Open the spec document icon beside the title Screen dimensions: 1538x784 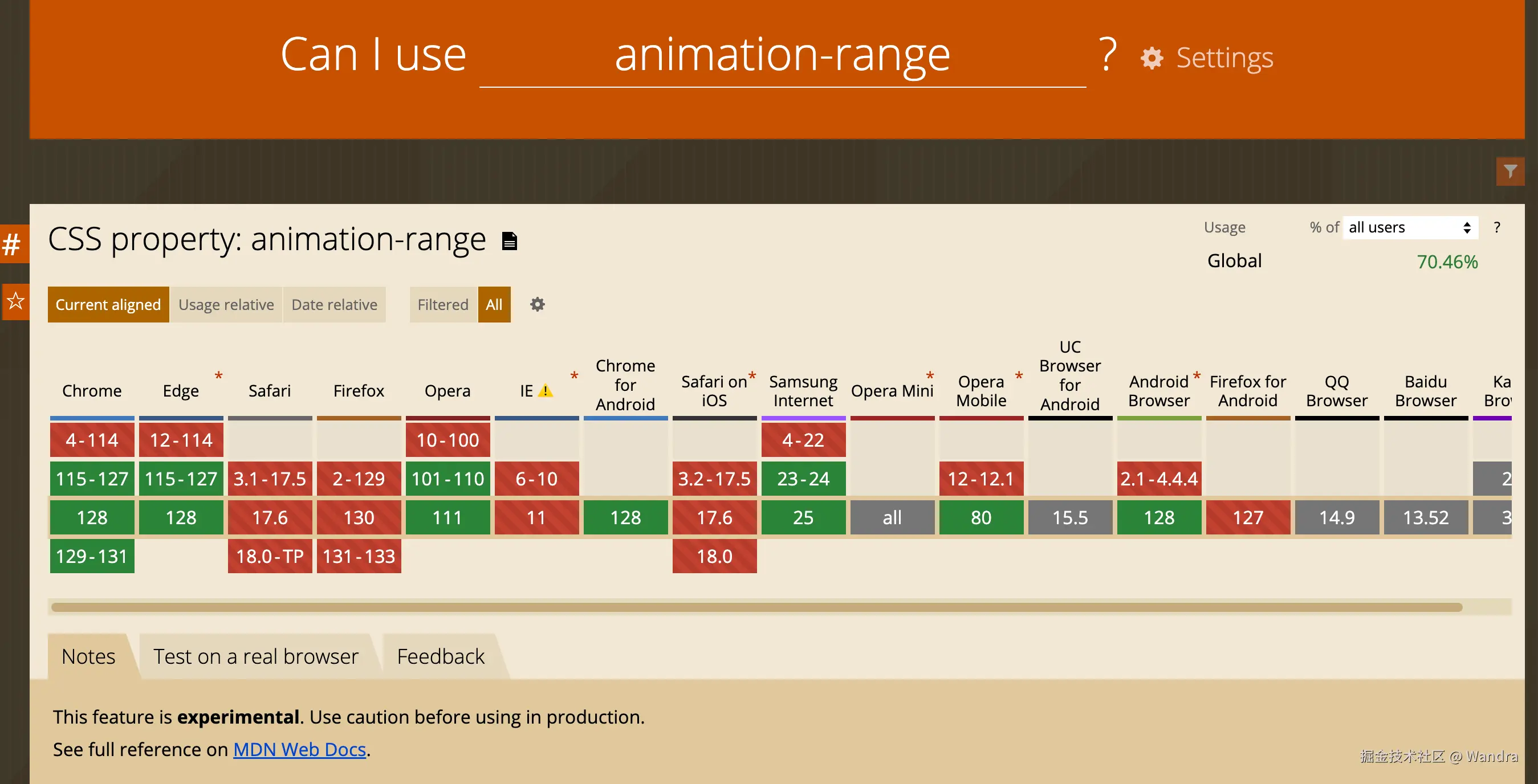[x=508, y=241]
